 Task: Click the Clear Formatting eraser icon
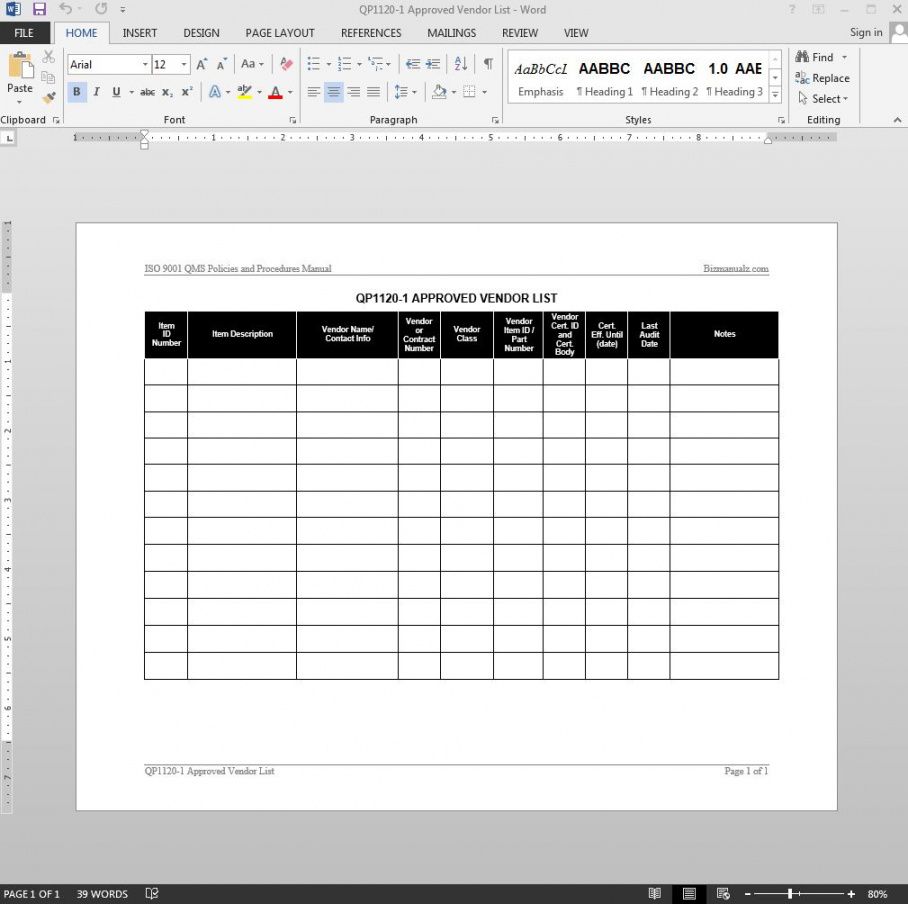pos(287,64)
